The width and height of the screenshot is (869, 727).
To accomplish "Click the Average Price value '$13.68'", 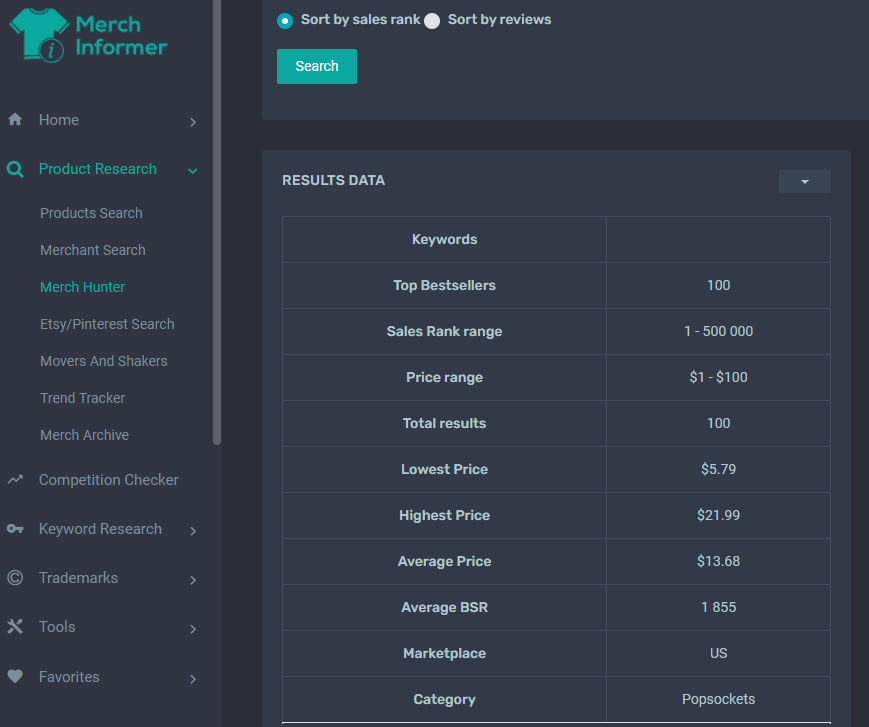I will pos(718,561).
